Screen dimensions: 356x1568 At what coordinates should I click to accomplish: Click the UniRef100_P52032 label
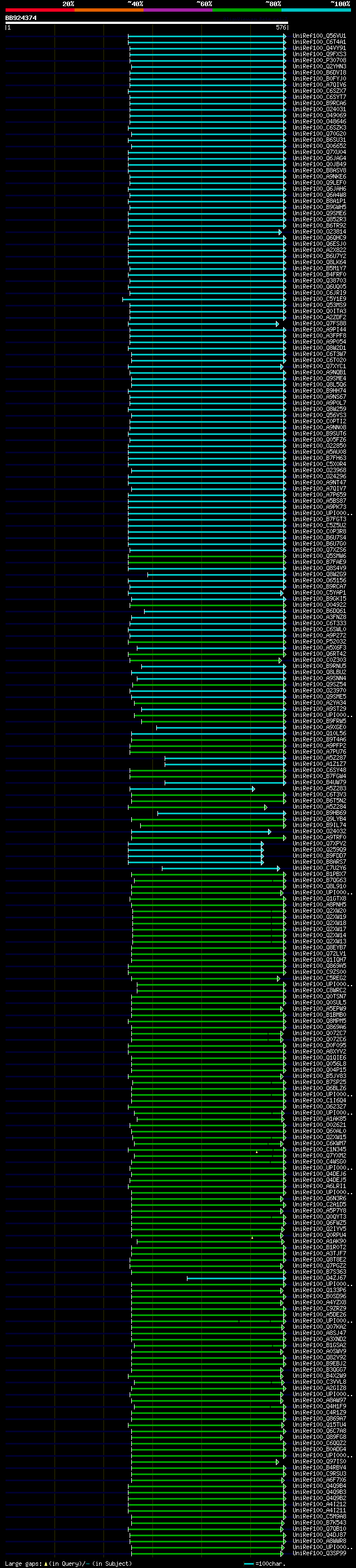coord(319,641)
